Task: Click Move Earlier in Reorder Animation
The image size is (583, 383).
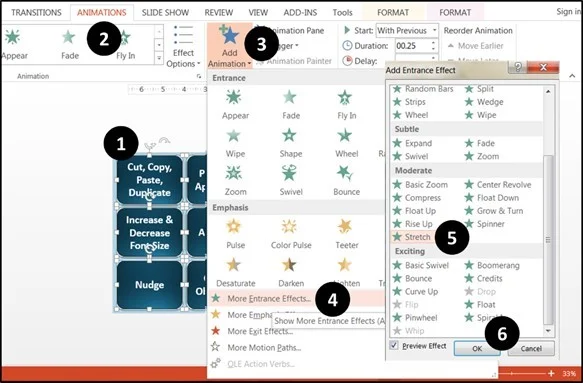Action: tap(476, 46)
